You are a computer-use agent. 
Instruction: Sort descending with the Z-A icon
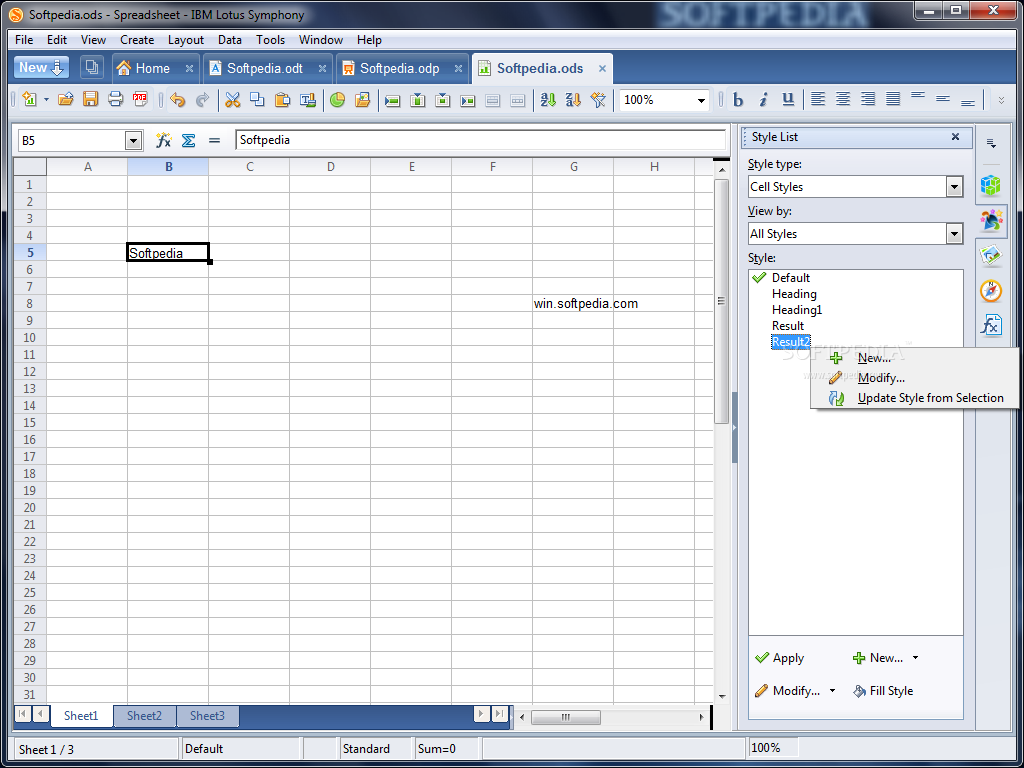pos(573,100)
